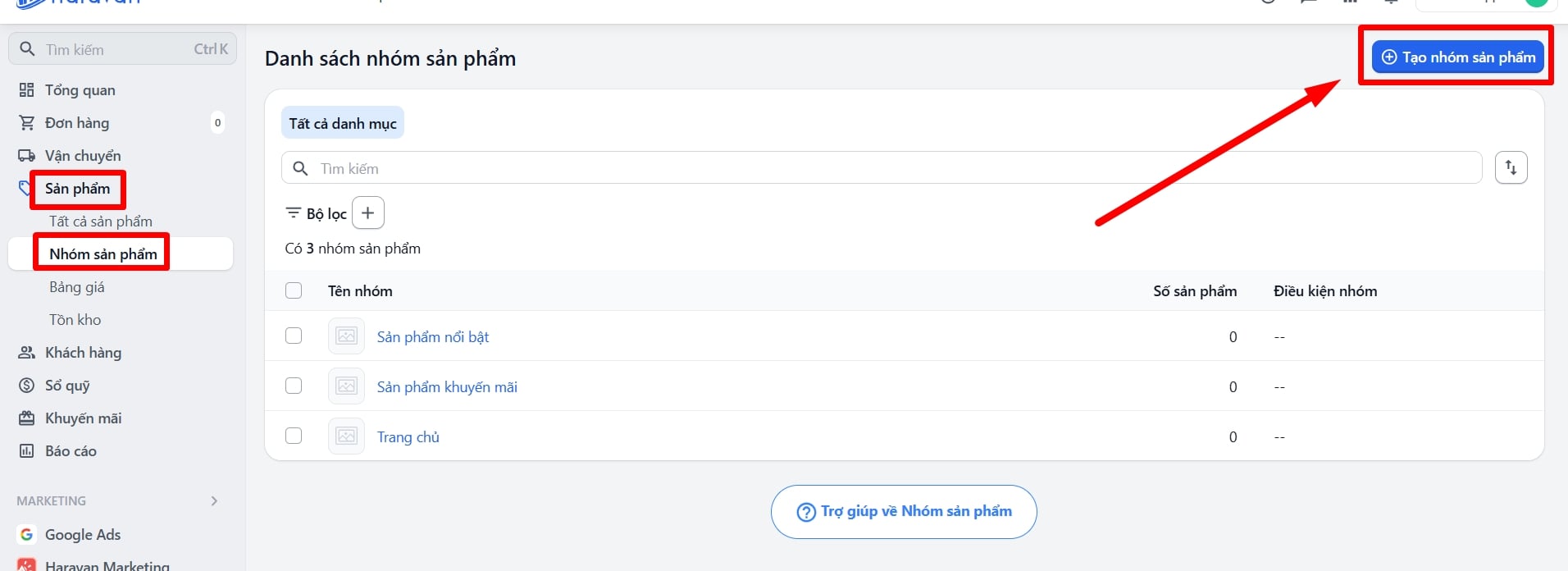
Task: Expand the MARKETING section chevron
Action: (x=214, y=501)
